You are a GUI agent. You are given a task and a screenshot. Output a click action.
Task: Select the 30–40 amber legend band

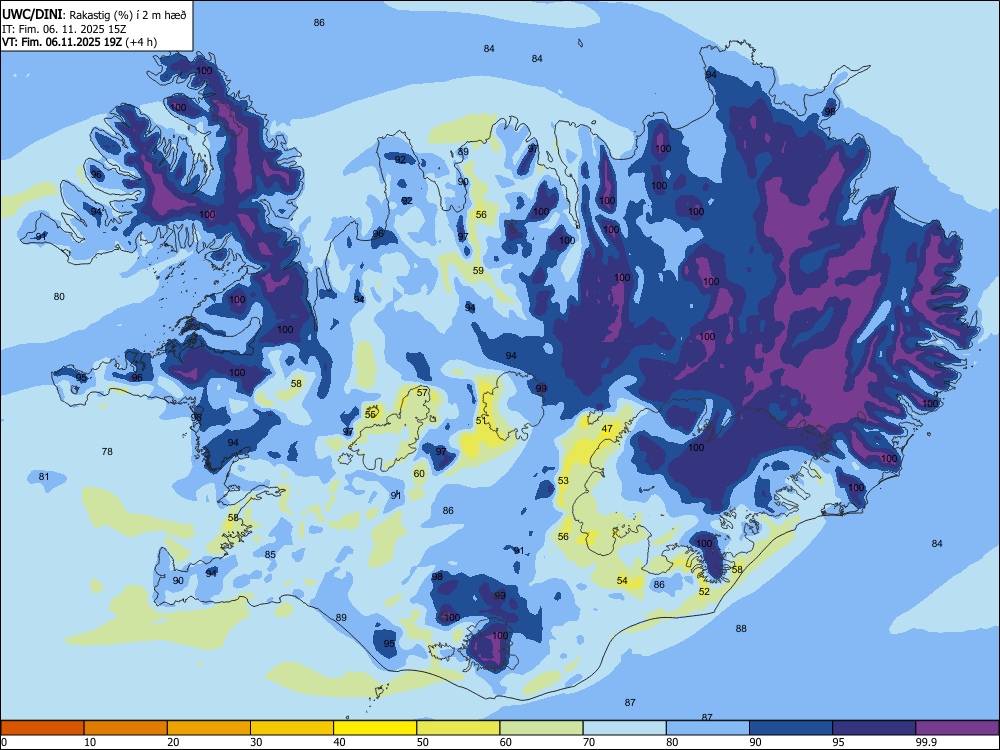[x=292, y=728]
